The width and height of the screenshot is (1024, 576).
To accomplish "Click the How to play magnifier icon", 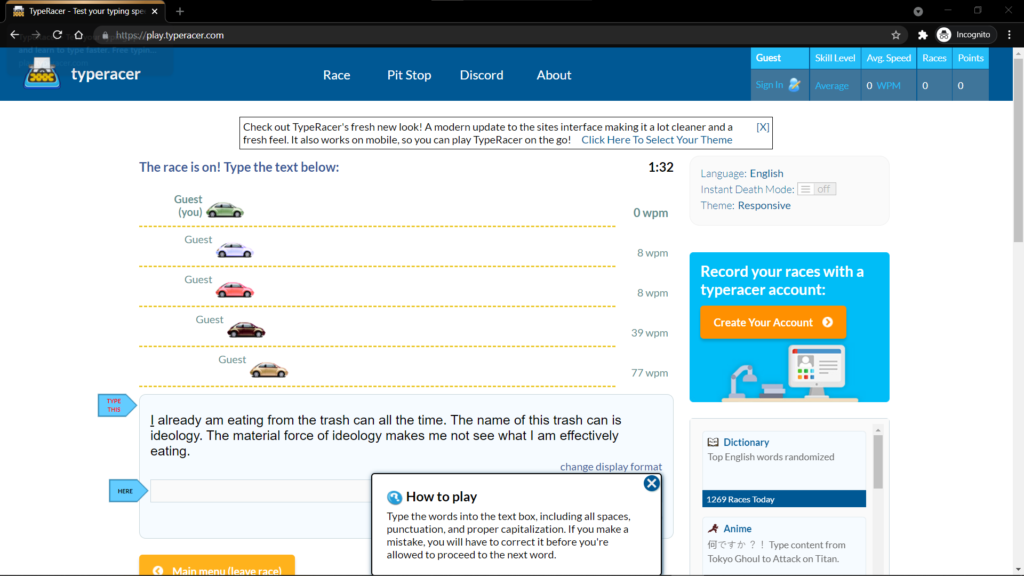I will pos(394,498).
